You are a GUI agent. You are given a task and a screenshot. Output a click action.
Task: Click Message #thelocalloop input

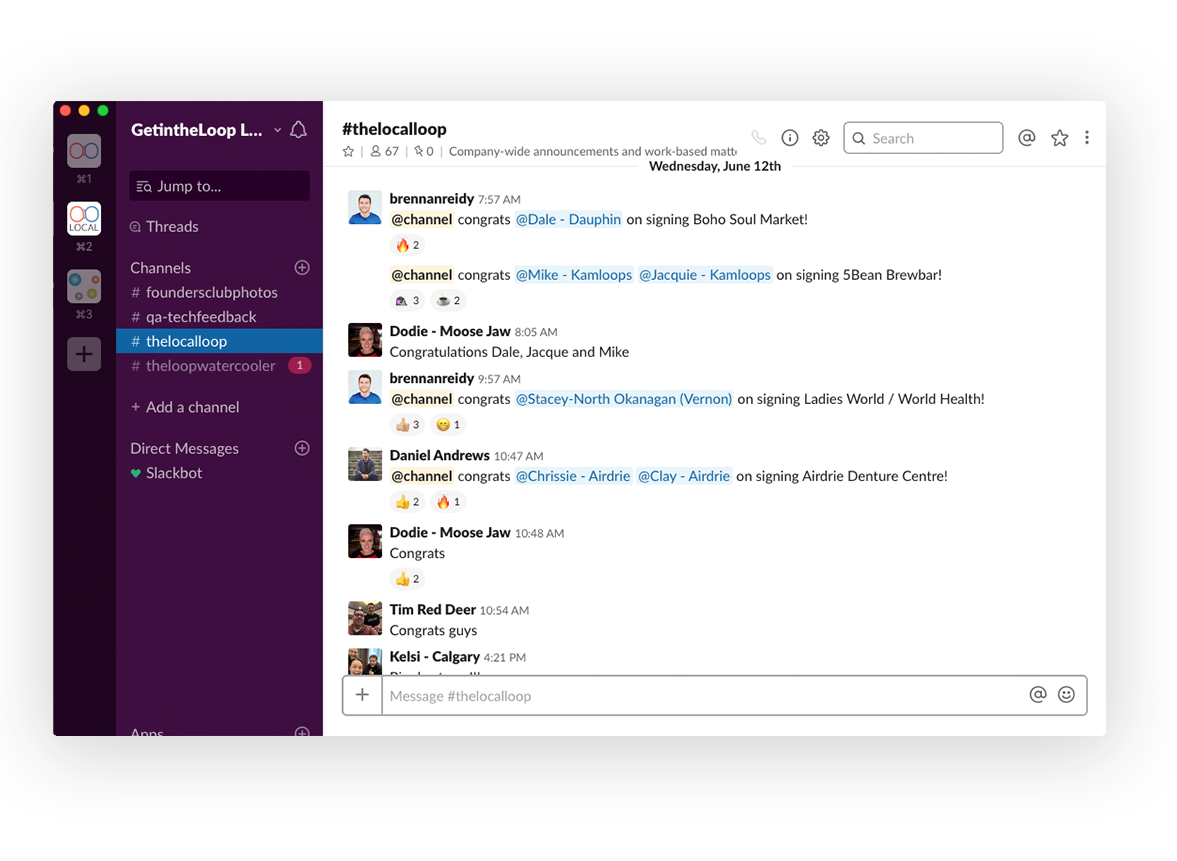(702, 696)
